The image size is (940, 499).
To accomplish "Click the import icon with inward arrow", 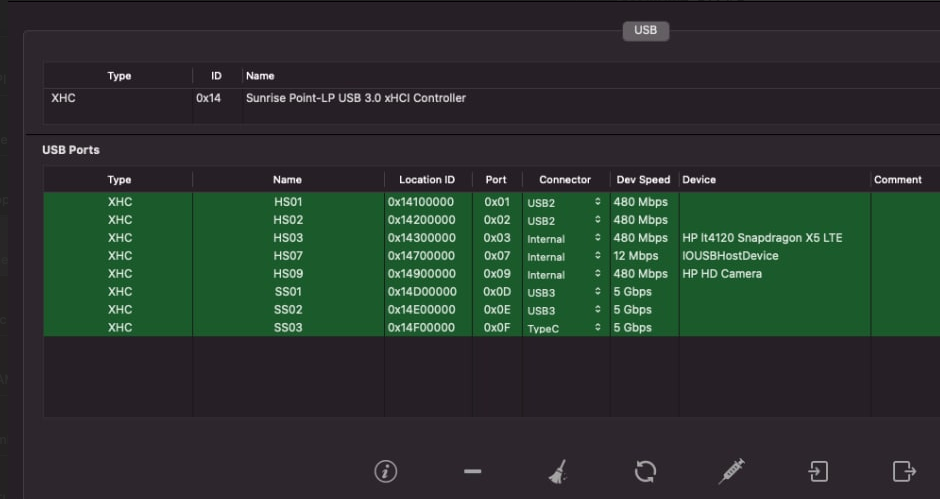I will 818,471.
